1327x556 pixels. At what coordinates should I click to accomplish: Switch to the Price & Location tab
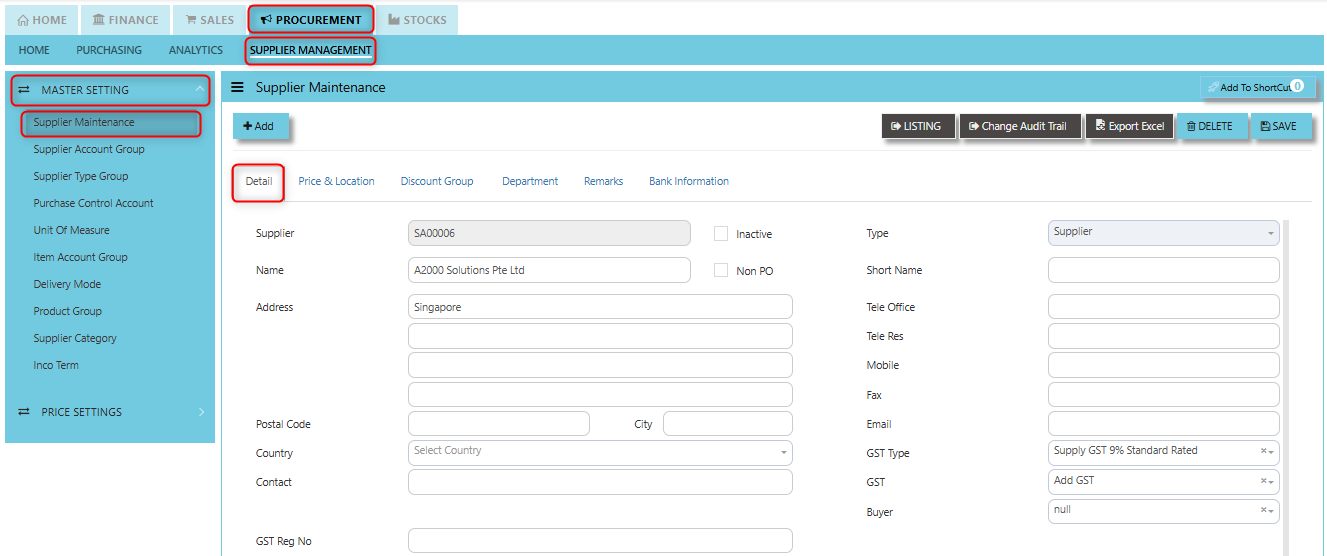click(336, 181)
